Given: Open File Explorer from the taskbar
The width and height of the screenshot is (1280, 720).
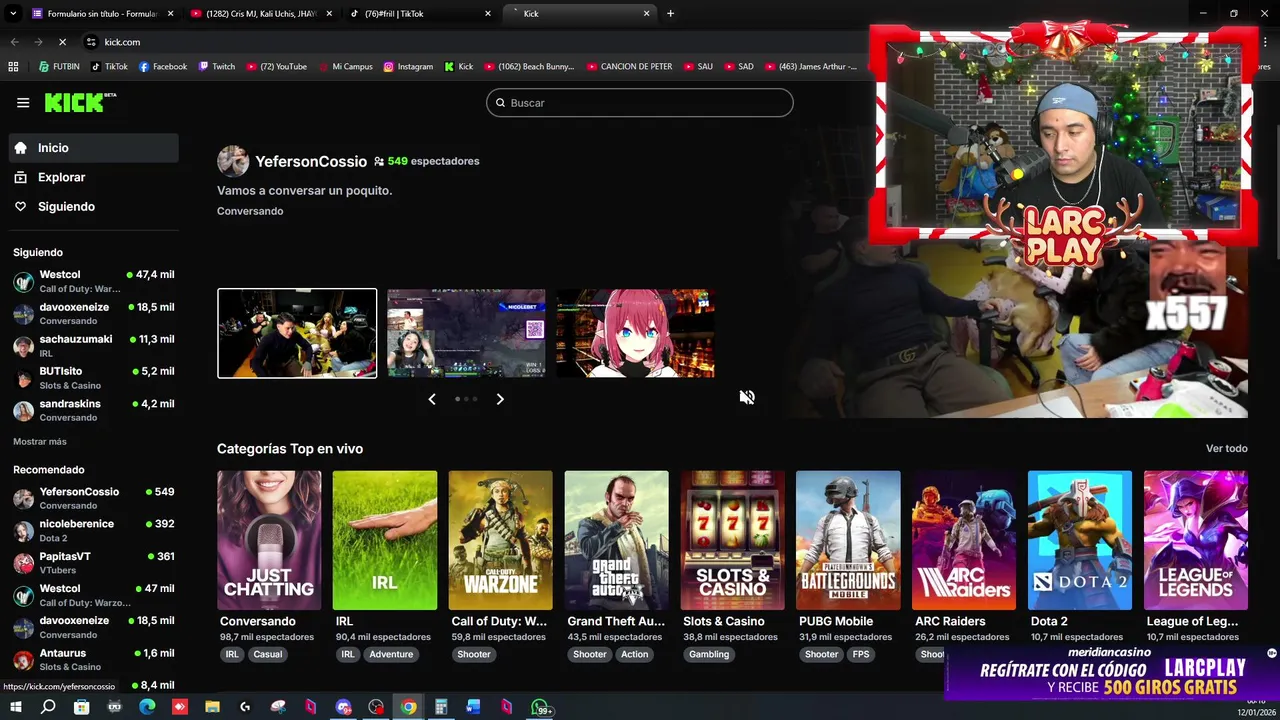Looking at the screenshot, I should [x=212, y=708].
